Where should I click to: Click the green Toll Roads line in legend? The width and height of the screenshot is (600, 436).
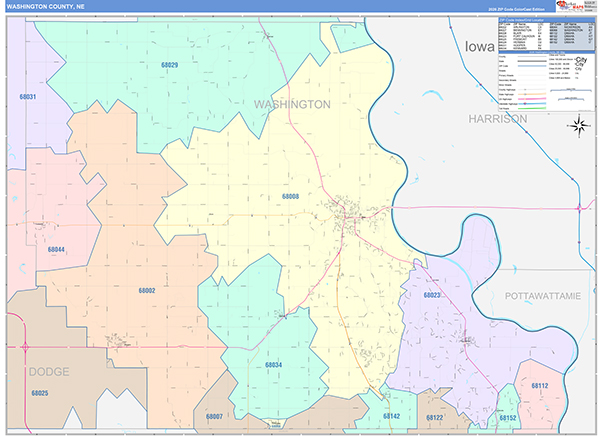pyautogui.click(x=532, y=108)
